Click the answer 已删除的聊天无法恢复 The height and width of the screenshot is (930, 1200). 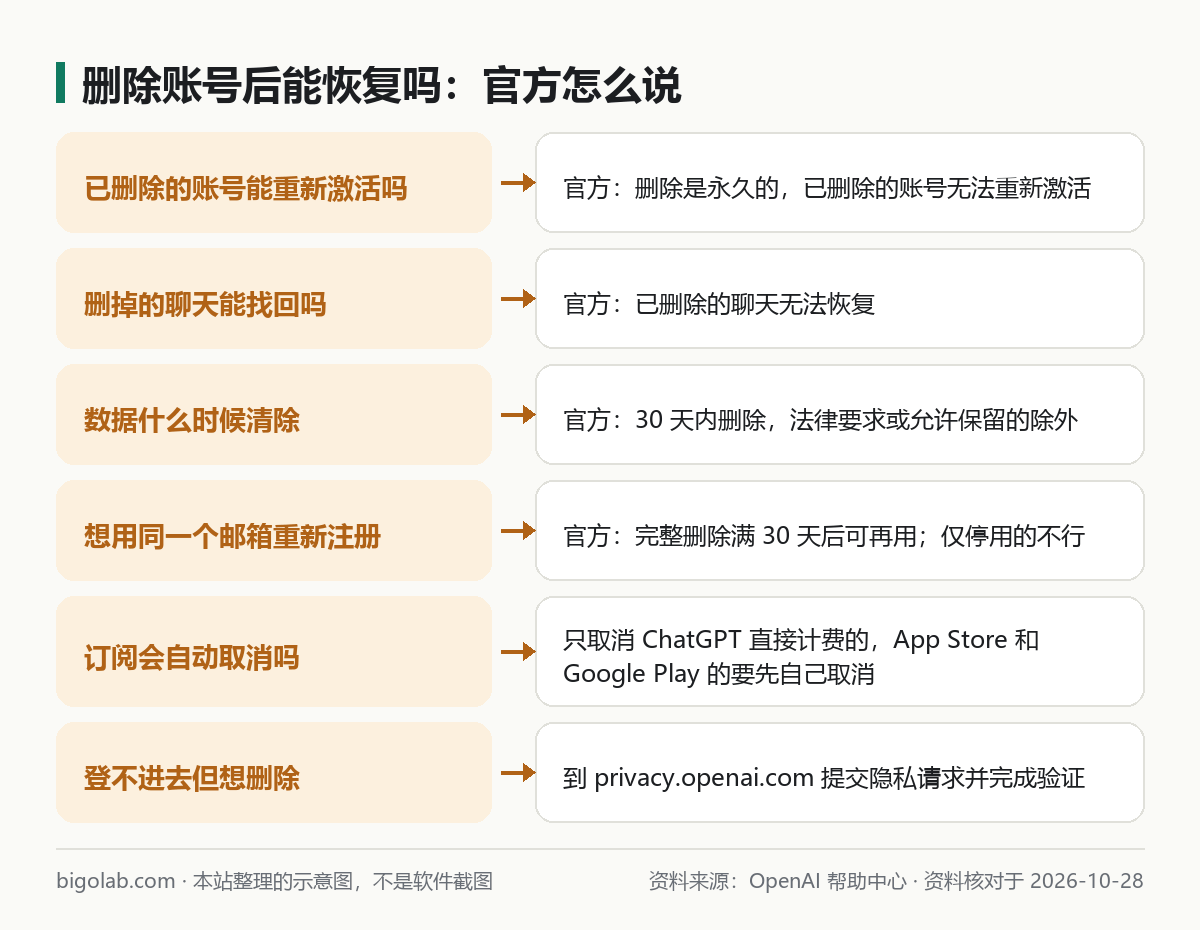[x=840, y=299]
